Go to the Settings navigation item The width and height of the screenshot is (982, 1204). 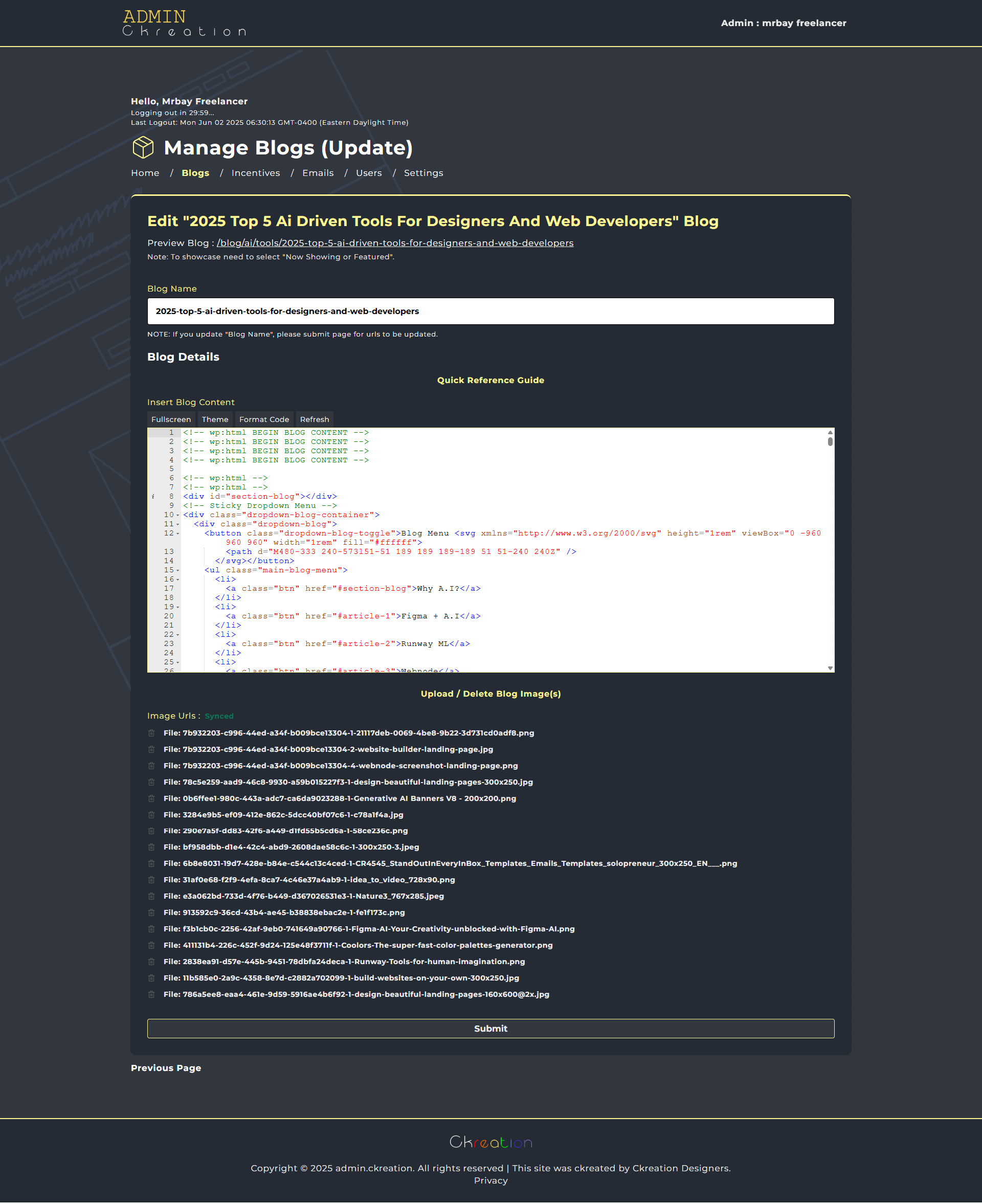click(x=423, y=173)
